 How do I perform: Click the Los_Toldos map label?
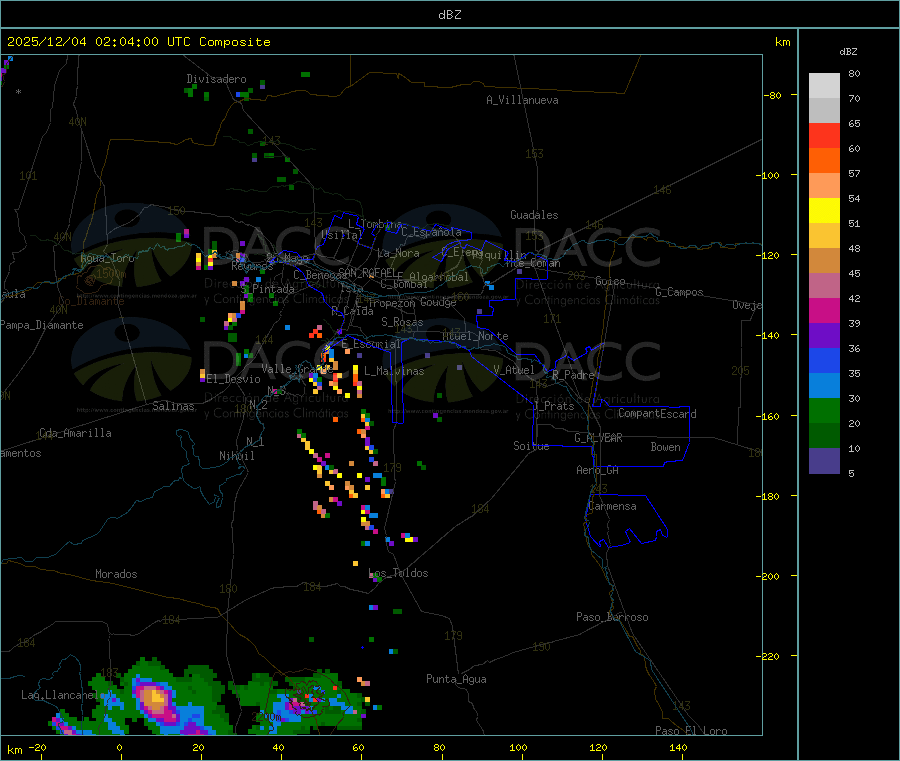(398, 573)
